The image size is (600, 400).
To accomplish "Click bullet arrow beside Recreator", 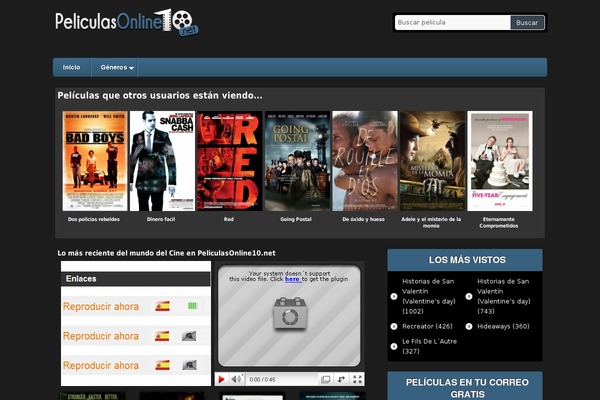I will click(x=394, y=327).
